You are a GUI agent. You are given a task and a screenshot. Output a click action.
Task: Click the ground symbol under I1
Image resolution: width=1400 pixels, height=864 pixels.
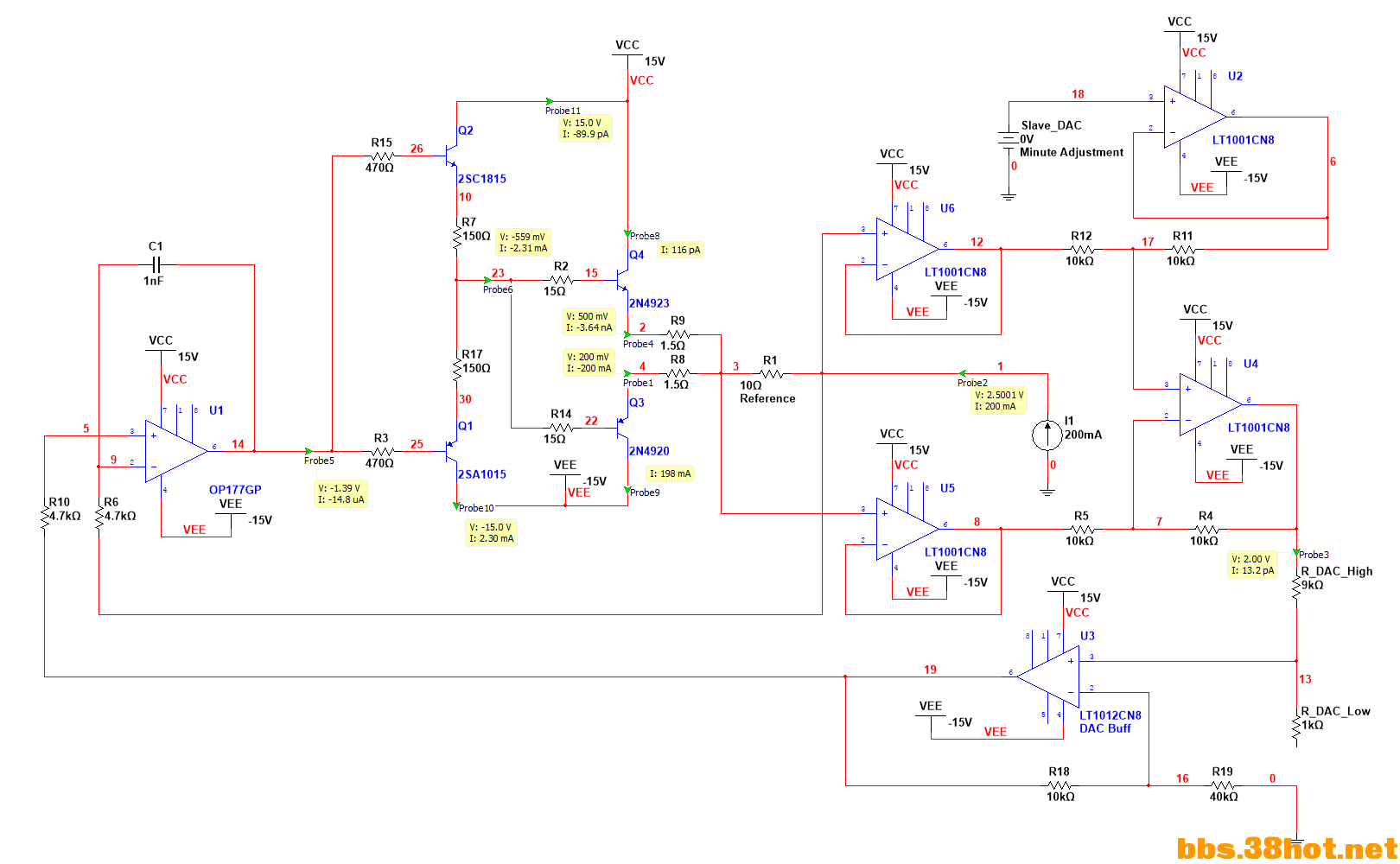point(1047,492)
